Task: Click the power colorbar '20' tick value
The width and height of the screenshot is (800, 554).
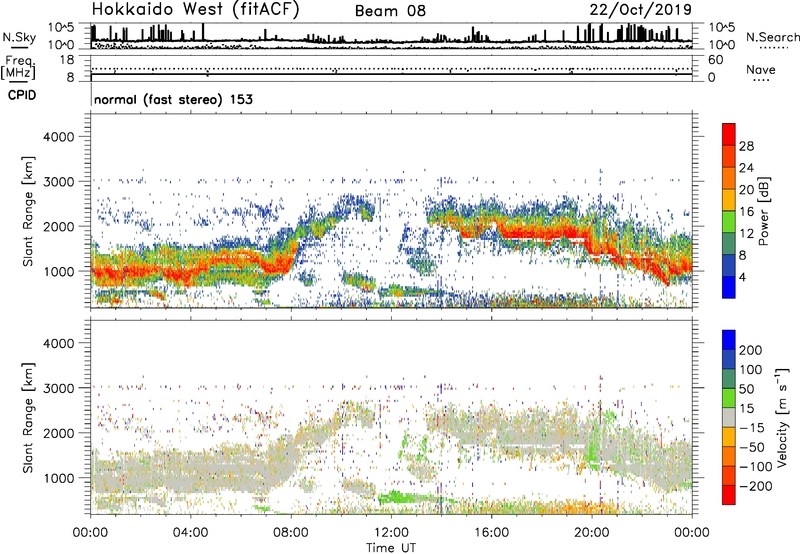Action: pos(746,190)
